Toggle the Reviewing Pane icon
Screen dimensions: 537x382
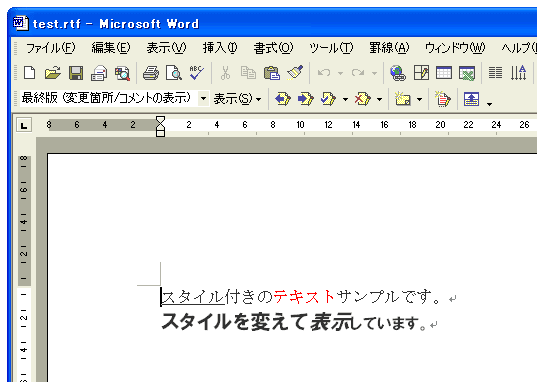(471, 99)
